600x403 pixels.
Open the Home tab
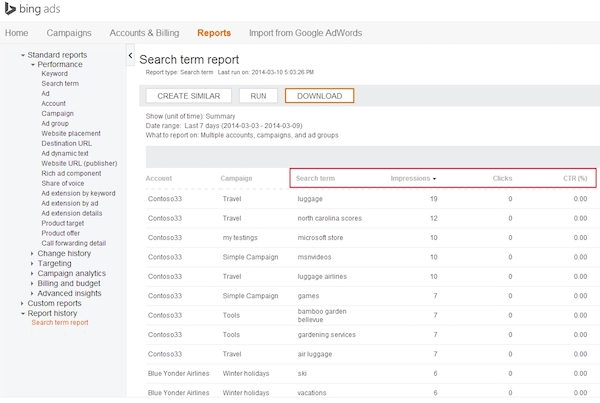17,33
